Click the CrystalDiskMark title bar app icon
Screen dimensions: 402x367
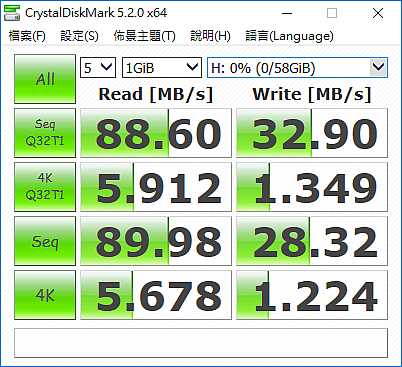point(12,13)
